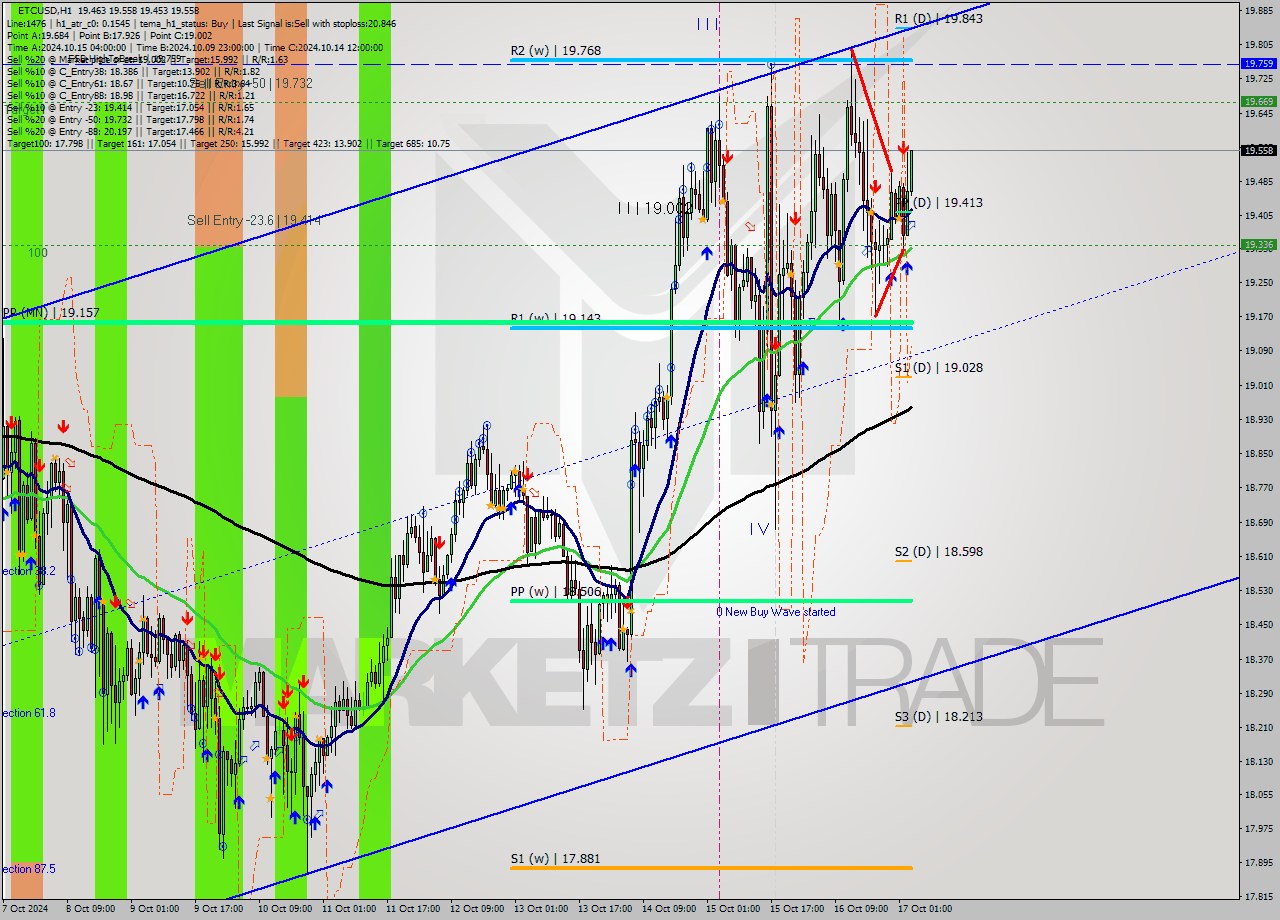
Task: Click the '7 Oct 2024' date on time axis
Action: [x=26, y=909]
